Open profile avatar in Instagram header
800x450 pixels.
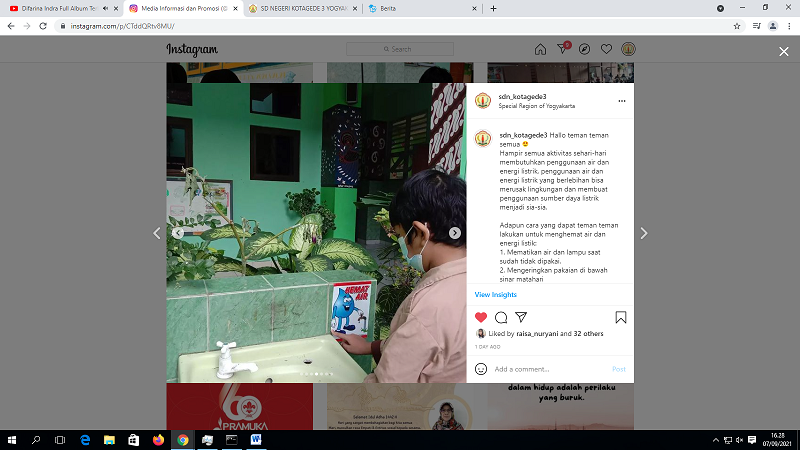point(628,49)
